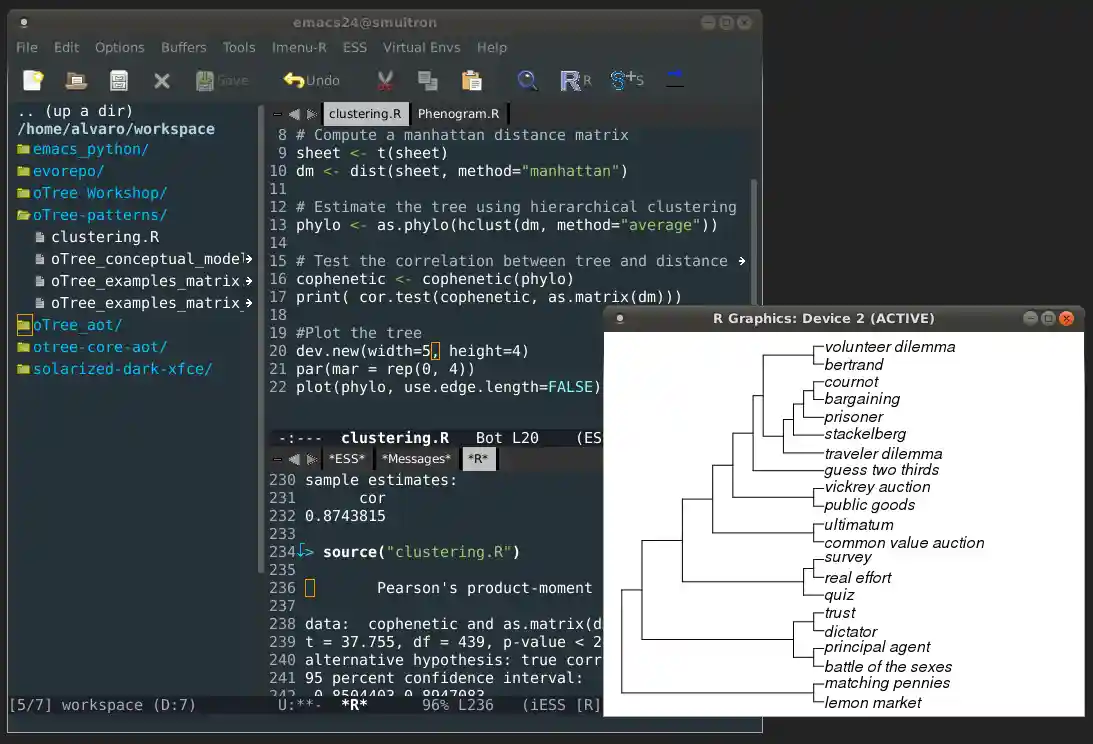Image resolution: width=1093 pixels, height=744 pixels.
Task: Start an S+ session using the S+ icon
Action: [x=627, y=80]
